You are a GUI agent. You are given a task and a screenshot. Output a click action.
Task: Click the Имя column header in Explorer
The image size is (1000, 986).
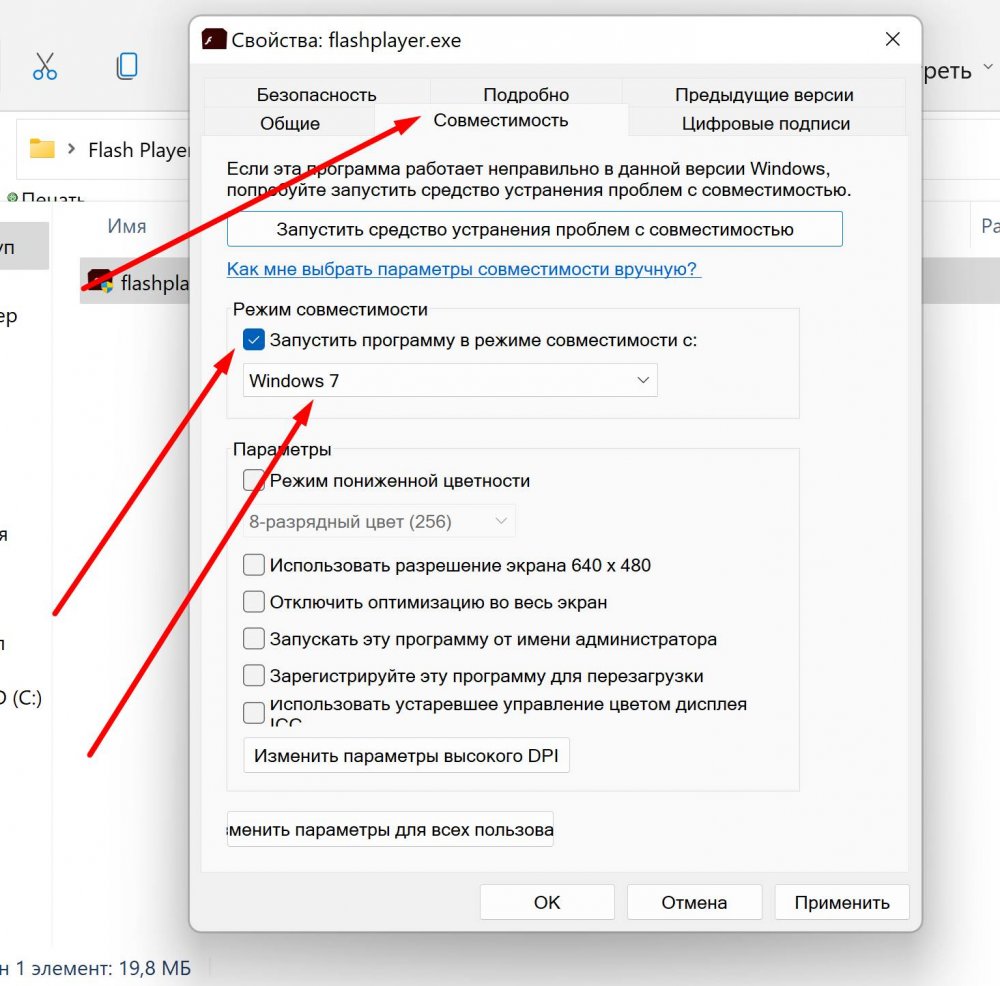pos(127,226)
